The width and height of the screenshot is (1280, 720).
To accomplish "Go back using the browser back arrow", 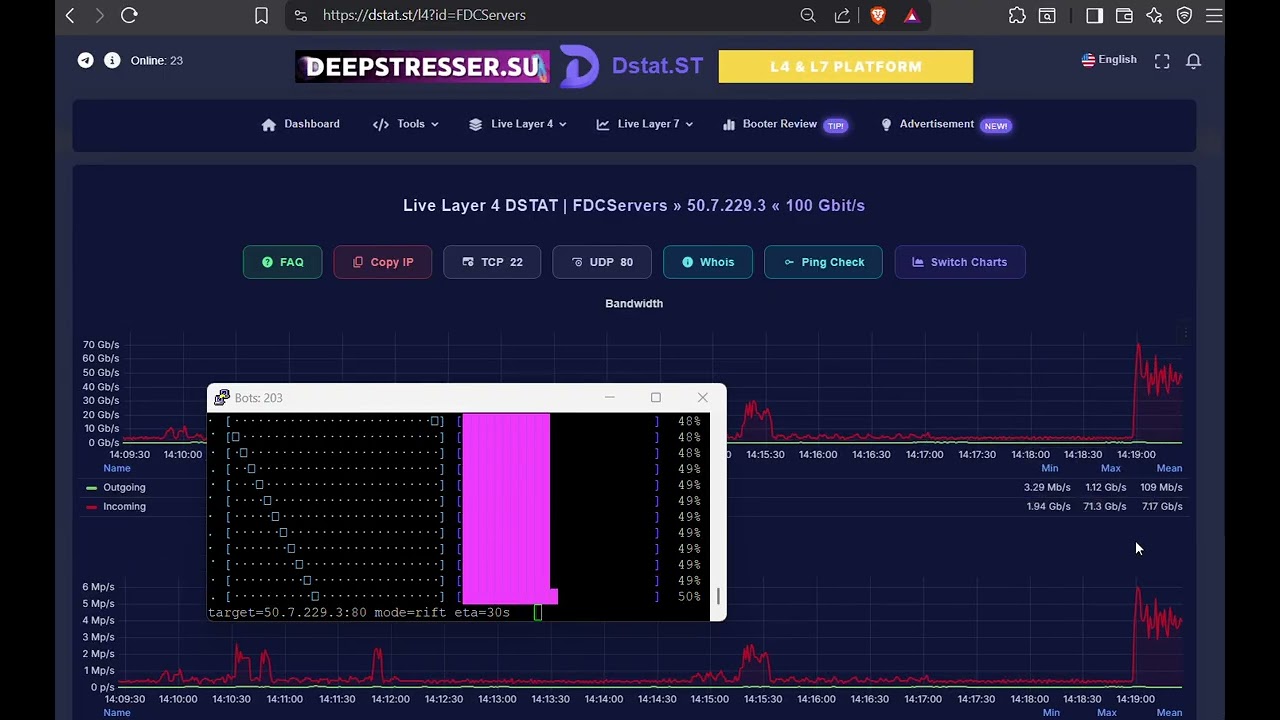I will pyautogui.click(x=70, y=15).
